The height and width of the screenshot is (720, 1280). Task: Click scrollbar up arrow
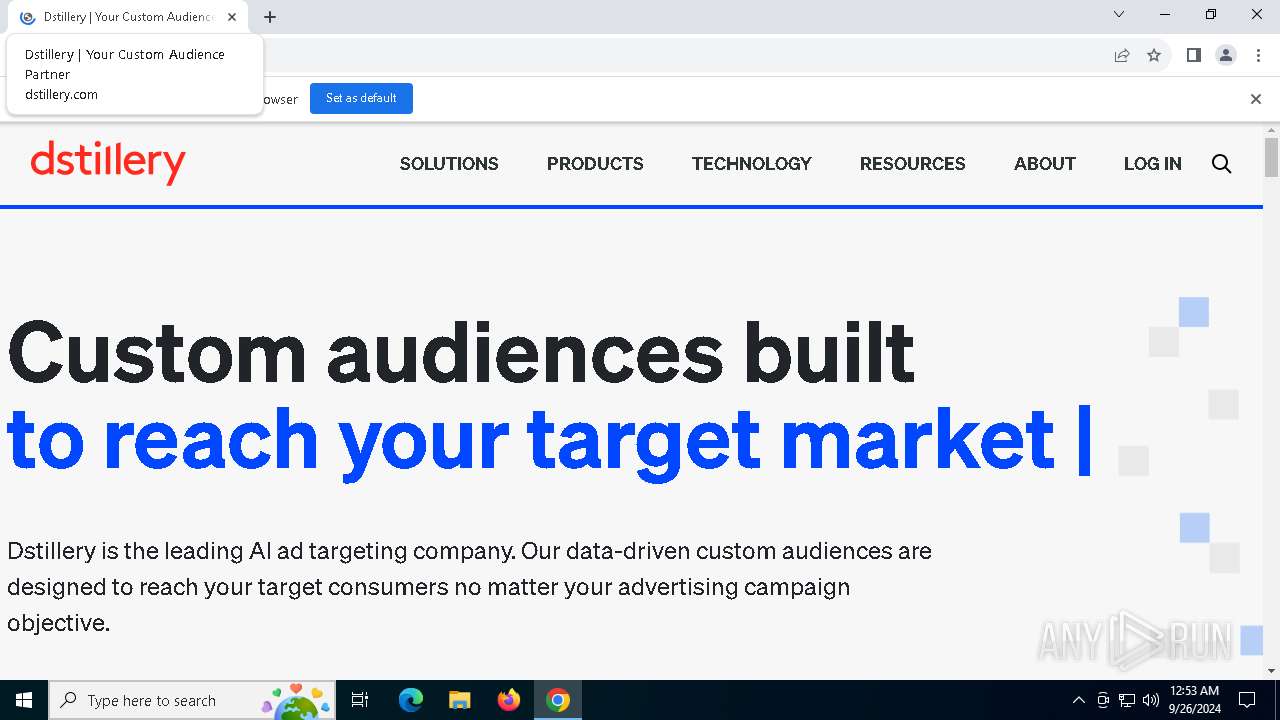(1271, 130)
